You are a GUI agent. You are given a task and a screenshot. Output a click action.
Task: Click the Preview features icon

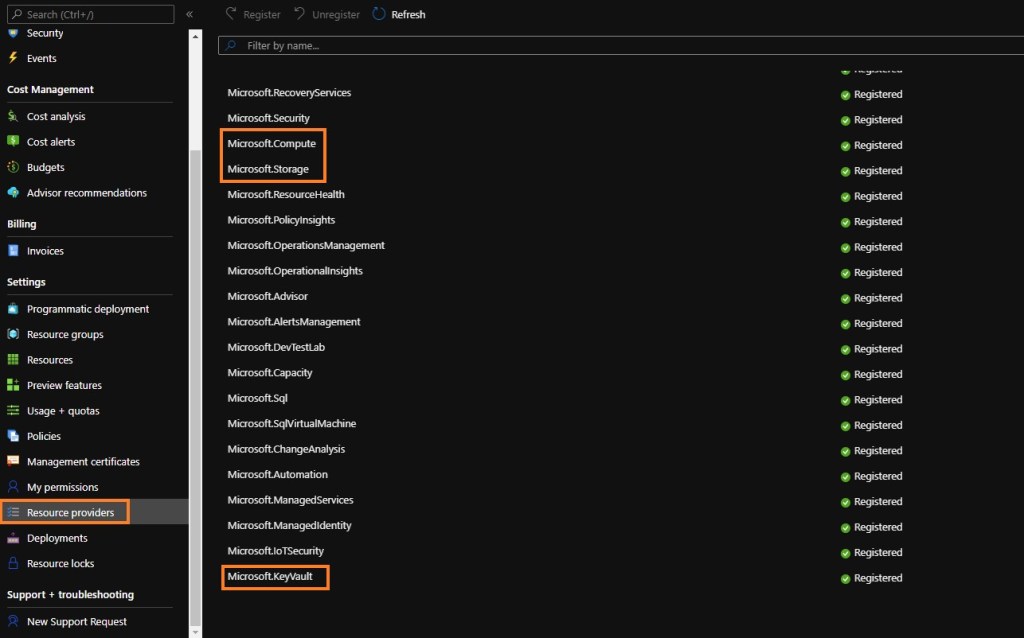[x=13, y=385]
